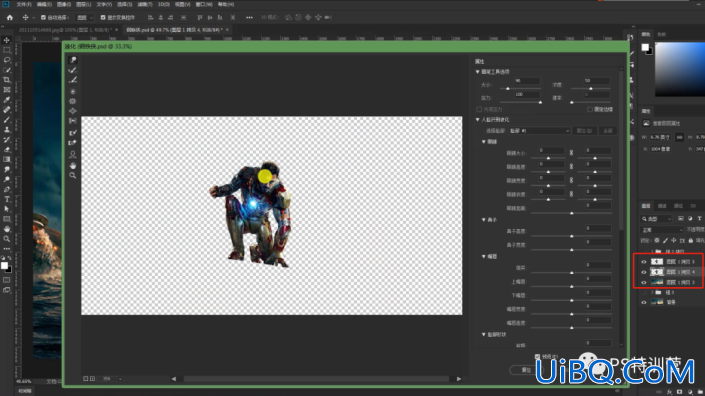The image size is (705, 396).
Task: Select the Brush tool in main toolbar
Action: tap(7, 120)
